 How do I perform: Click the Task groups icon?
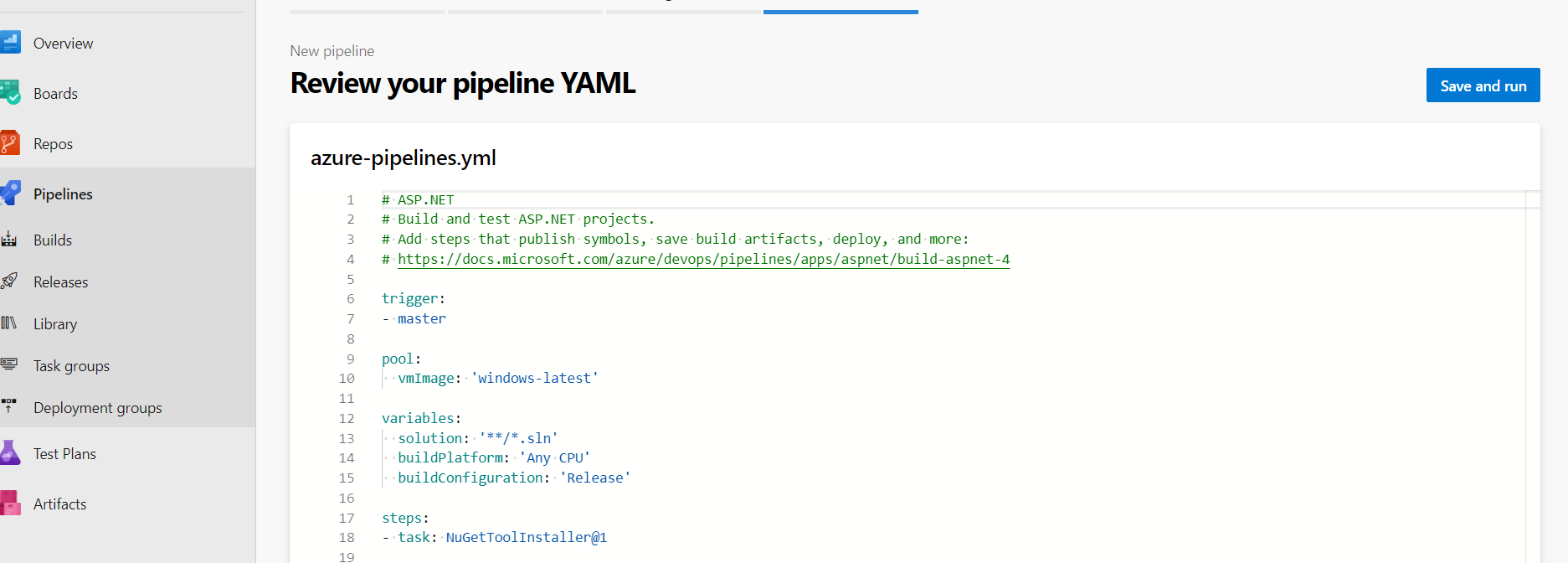click(9, 364)
